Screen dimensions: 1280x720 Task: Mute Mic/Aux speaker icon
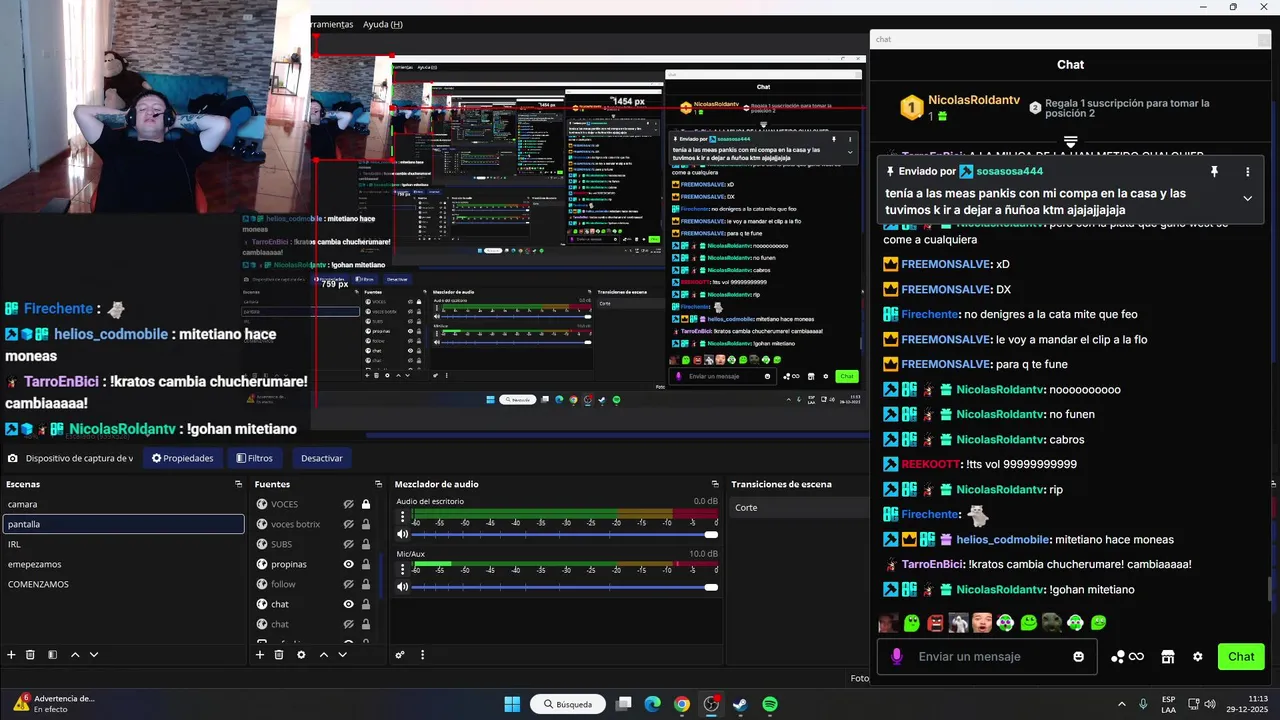tap(403, 587)
